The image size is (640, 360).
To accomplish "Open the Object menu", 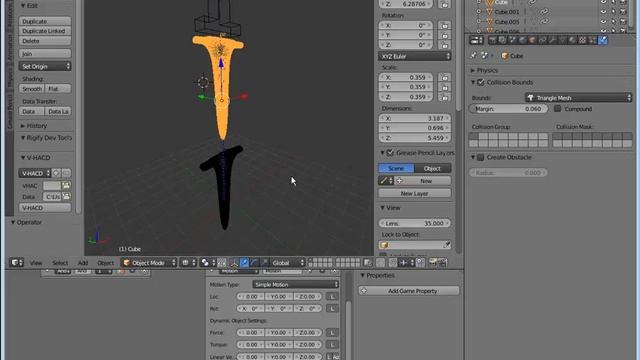I will (106, 263).
